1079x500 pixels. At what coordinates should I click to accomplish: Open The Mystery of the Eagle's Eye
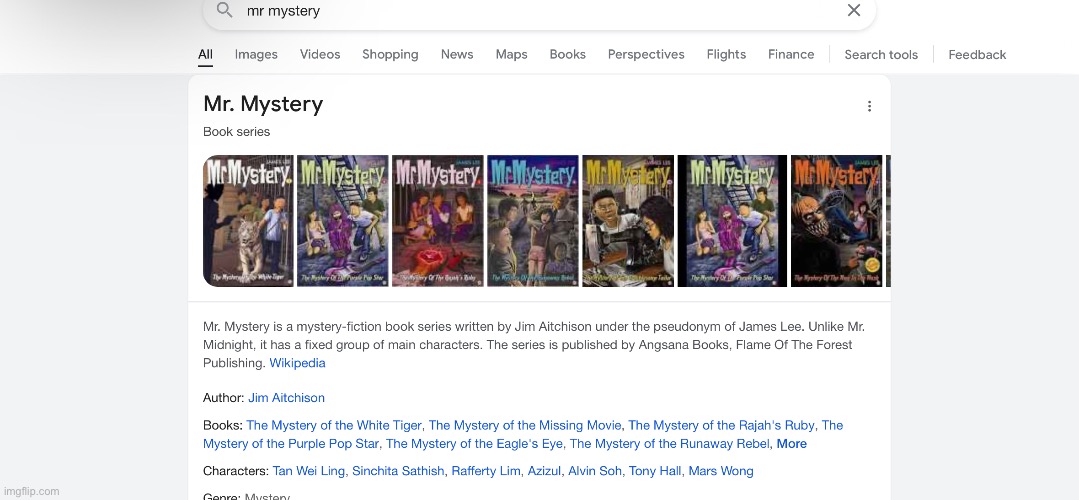[x=474, y=444]
